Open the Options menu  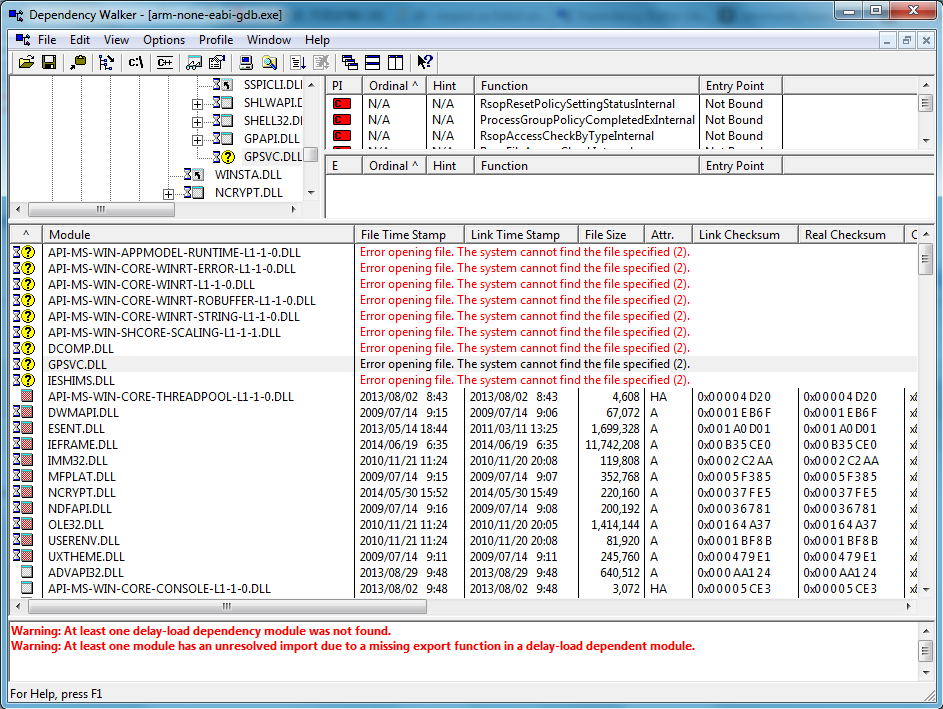tap(164, 40)
